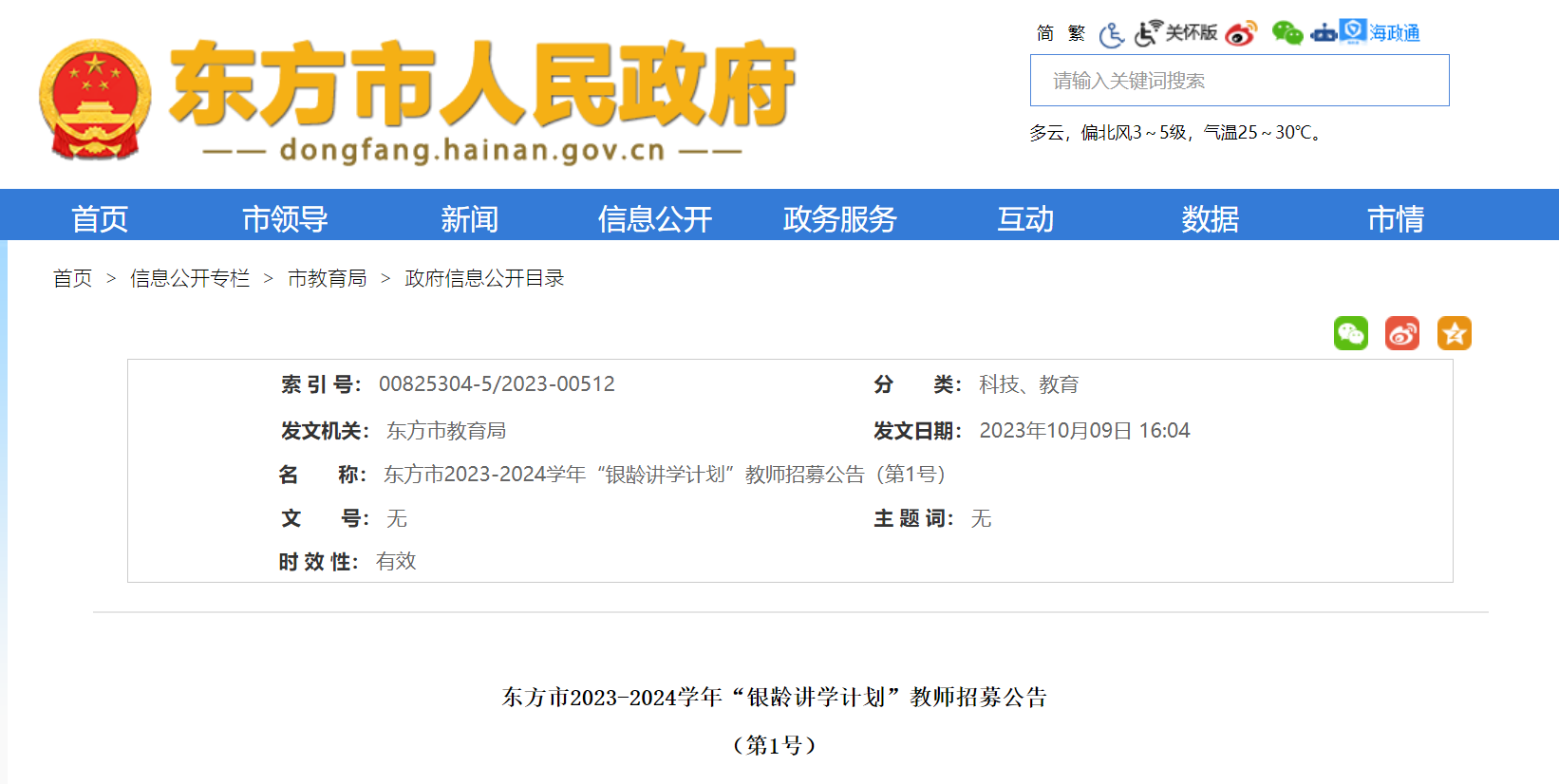Image resolution: width=1559 pixels, height=784 pixels.
Task: Go to 市教育局 in the breadcrumb
Action: [328, 278]
